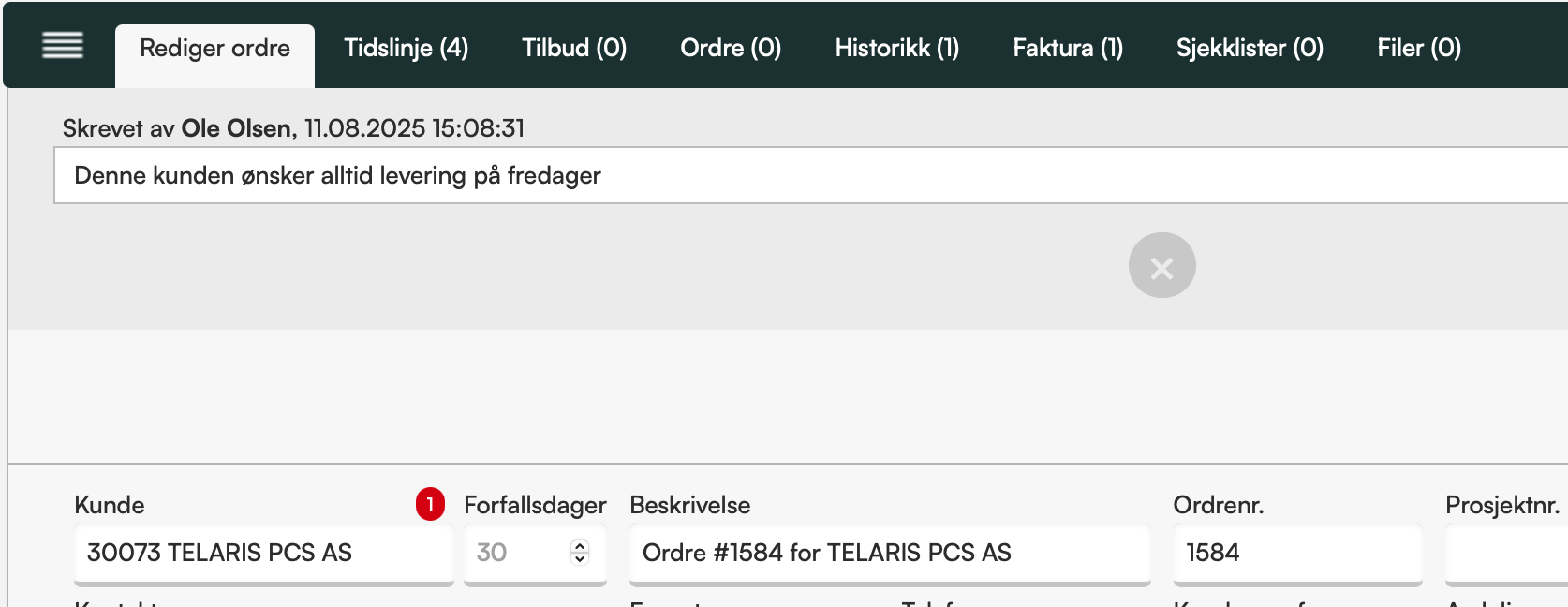Open the Tilbud (0) tab
This screenshot has height=607, width=1568.
pos(574,48)
